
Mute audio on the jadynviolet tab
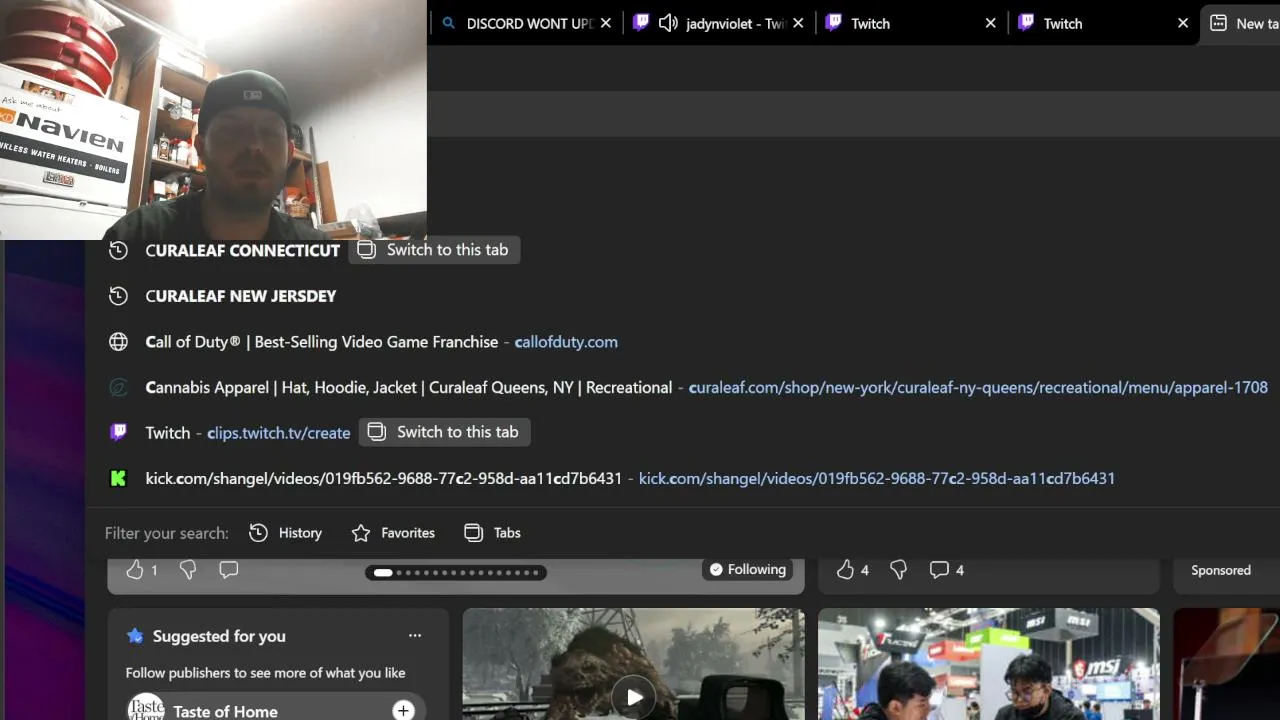tap(668, 23)
